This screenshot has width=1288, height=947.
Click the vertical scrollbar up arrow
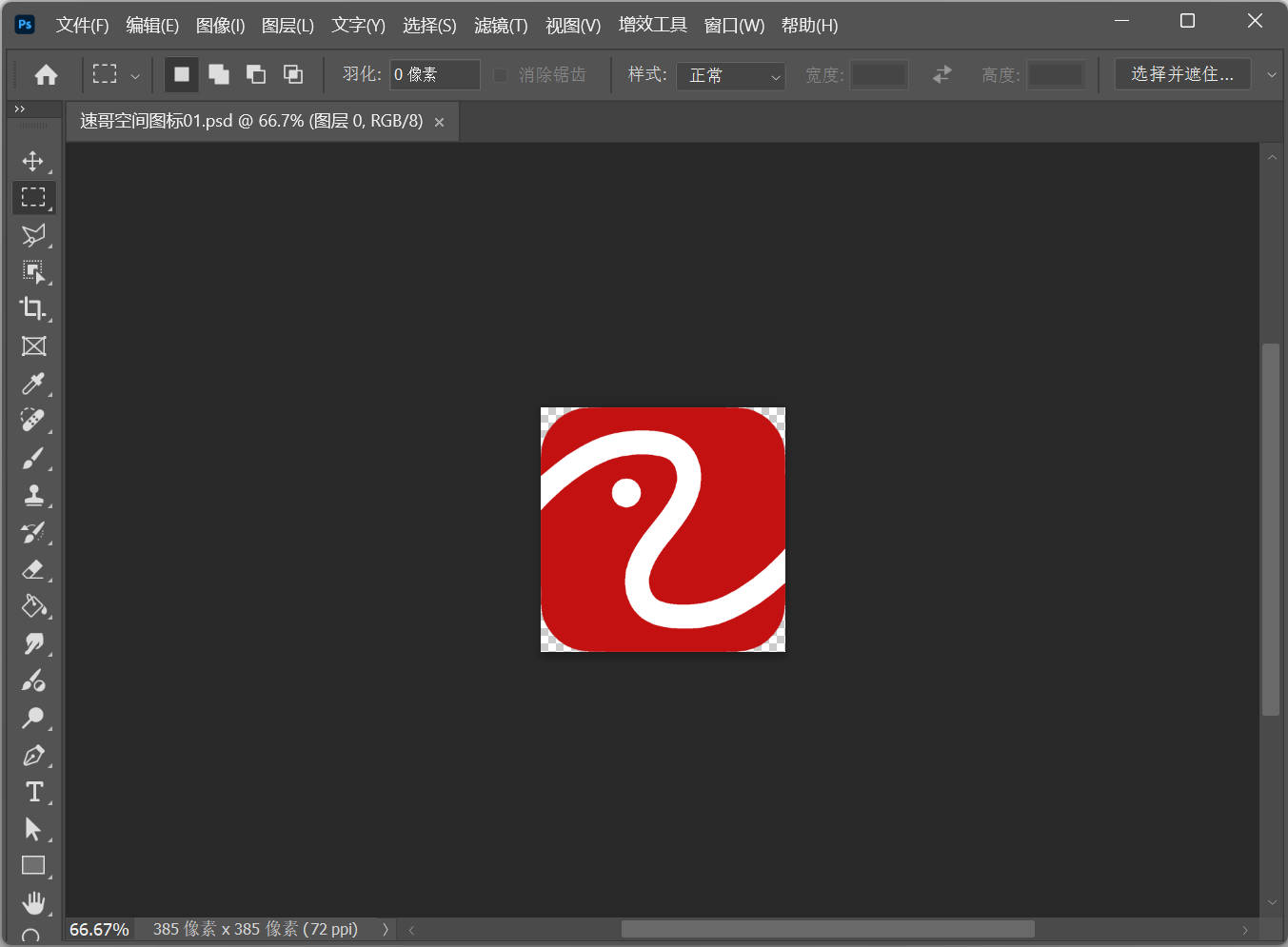pos(1272,157)
